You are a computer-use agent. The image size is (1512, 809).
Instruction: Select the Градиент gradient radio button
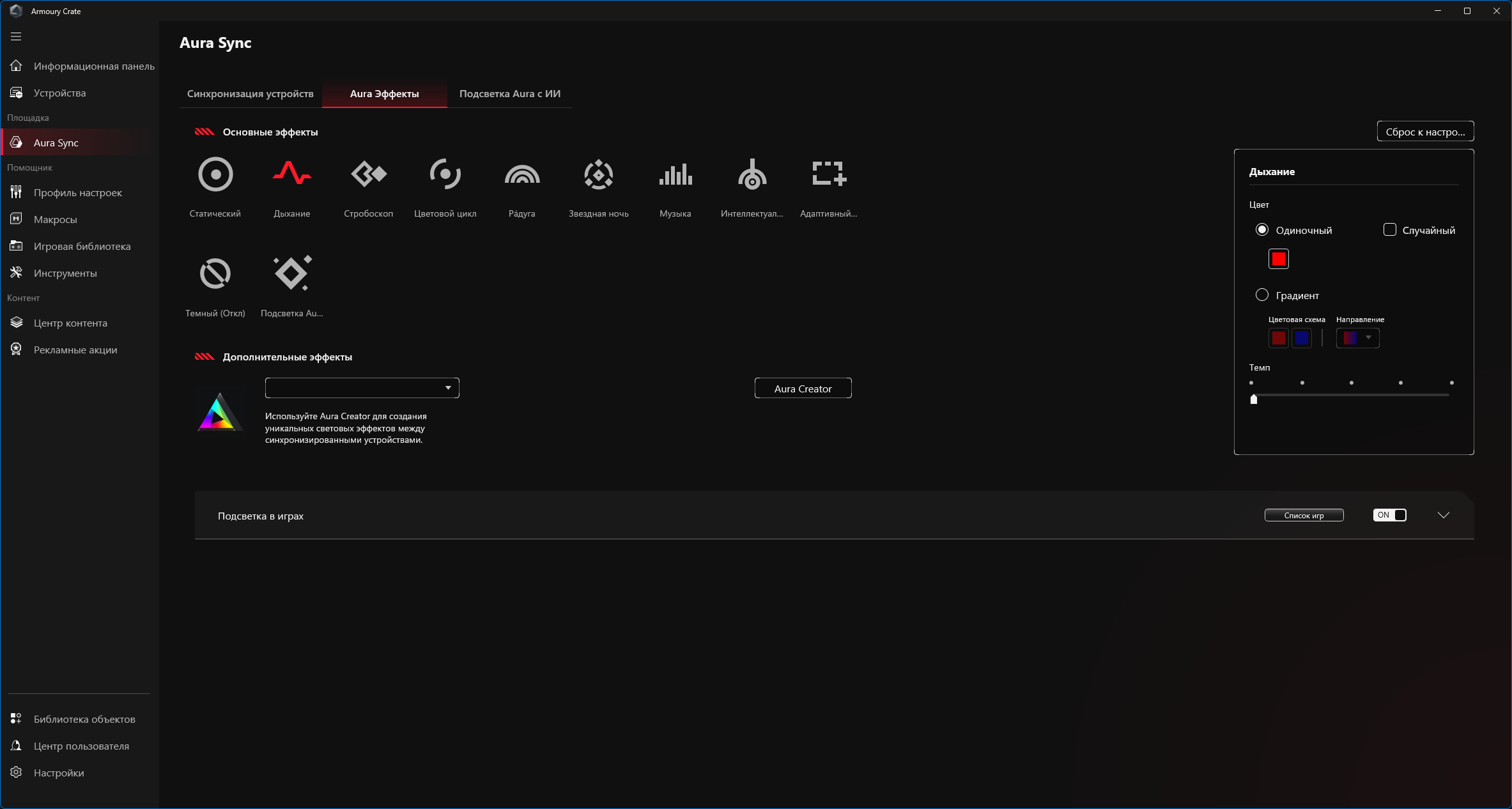[x=1261, y=295]
